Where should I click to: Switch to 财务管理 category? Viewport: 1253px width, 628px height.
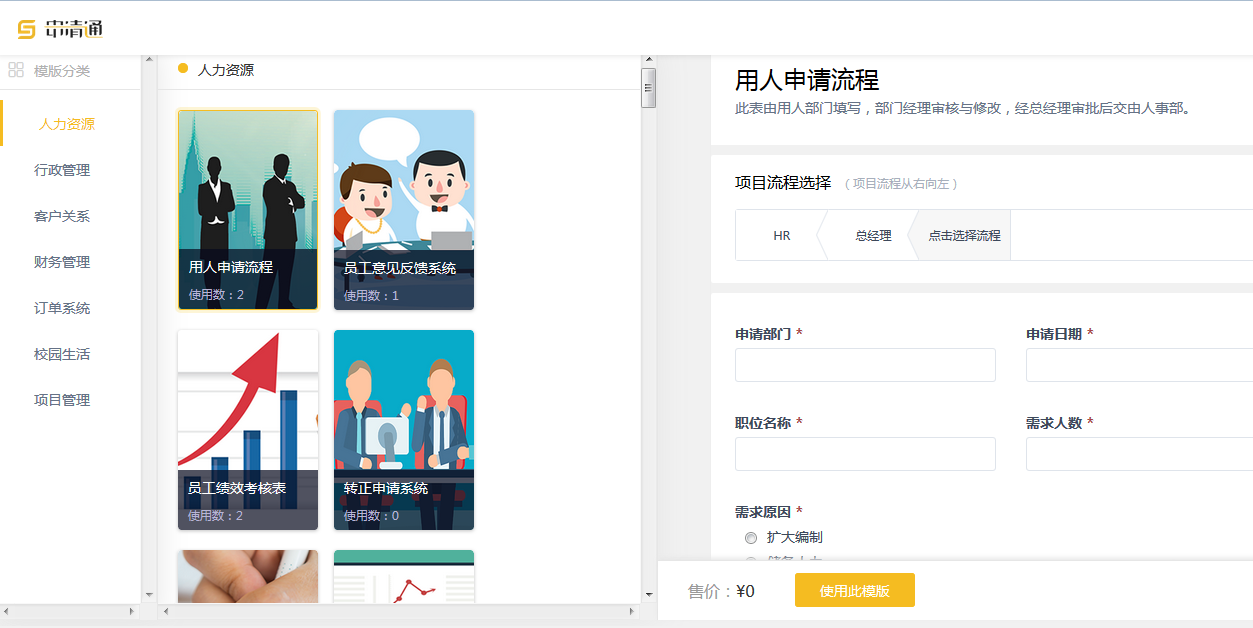pos(62,262)
